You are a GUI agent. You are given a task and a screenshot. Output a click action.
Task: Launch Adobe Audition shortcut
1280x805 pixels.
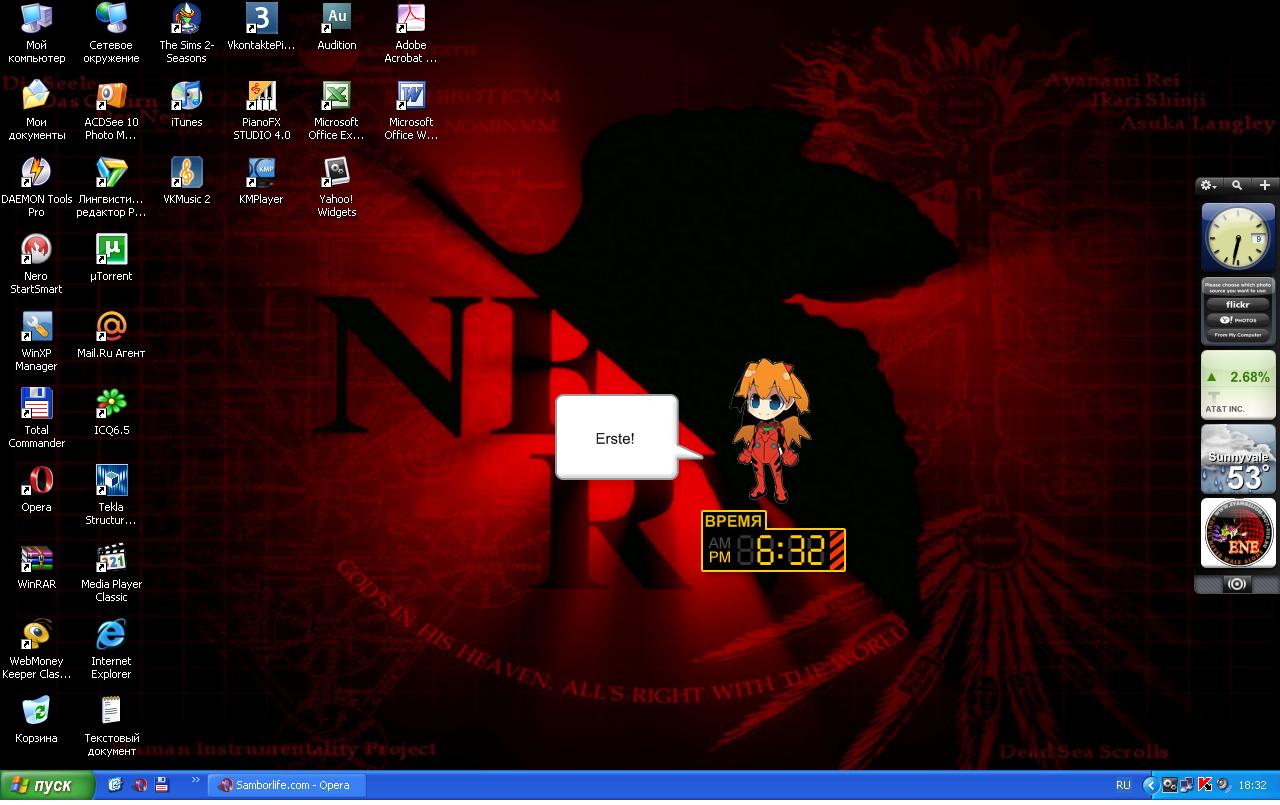click(x=336, y=28)
